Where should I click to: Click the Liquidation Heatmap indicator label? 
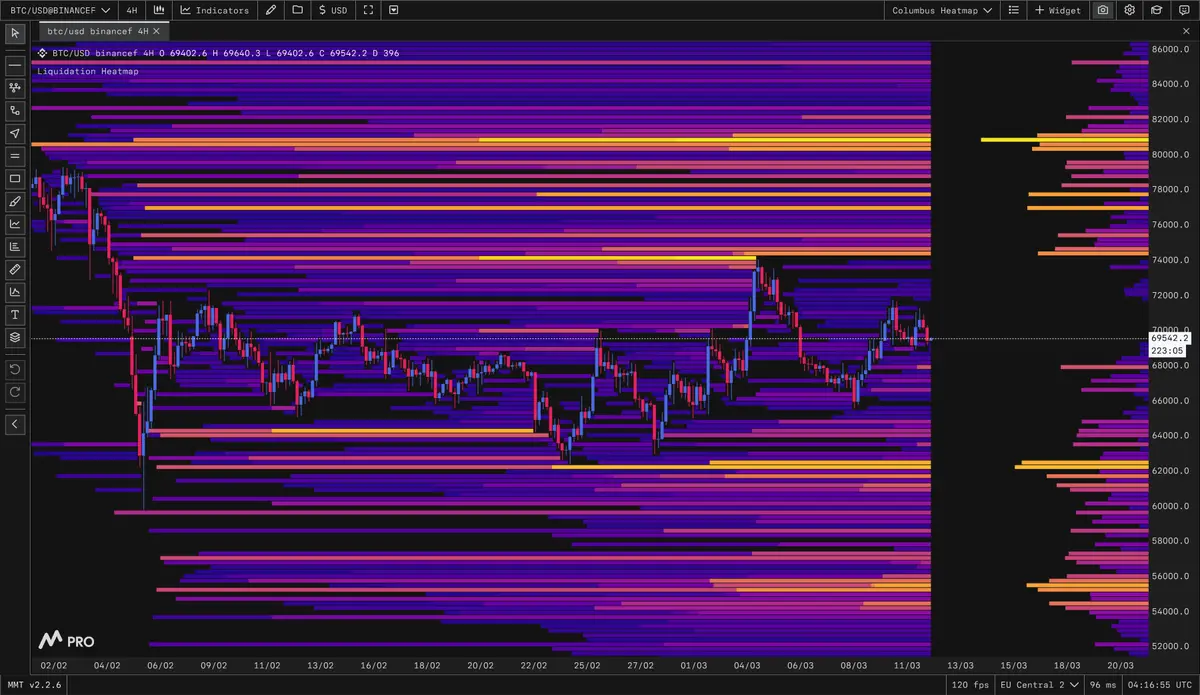coord(88,71)
